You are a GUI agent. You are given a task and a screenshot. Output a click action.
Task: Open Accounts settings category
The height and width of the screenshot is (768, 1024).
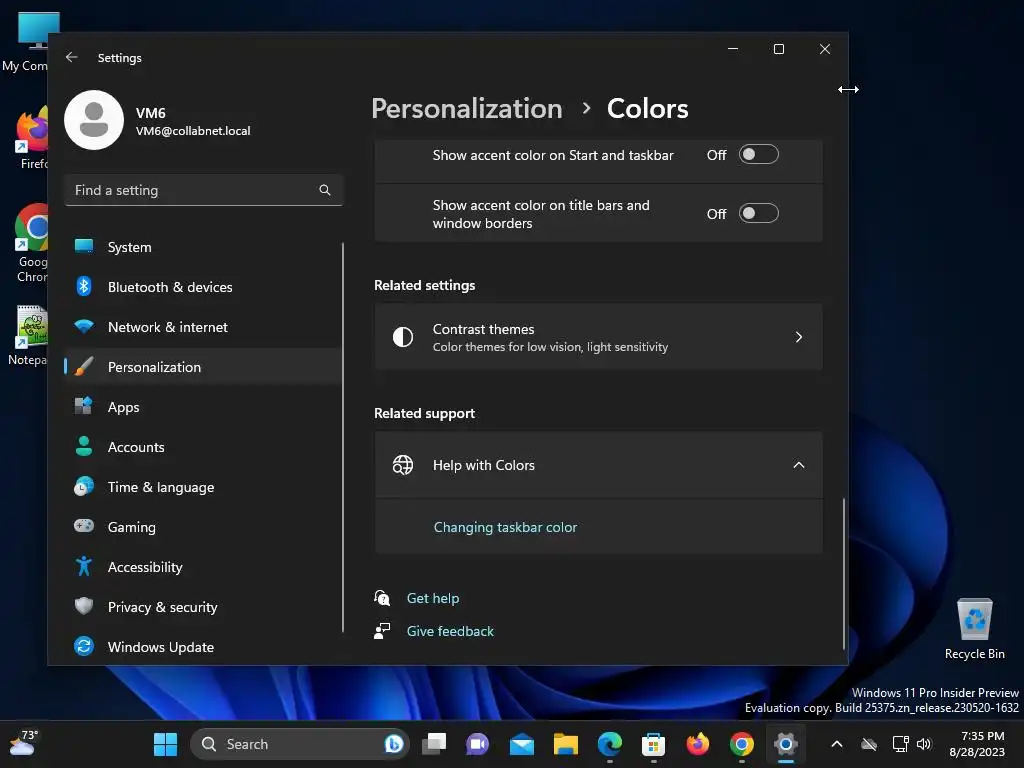pyautogui.click(x=202, y=447)
